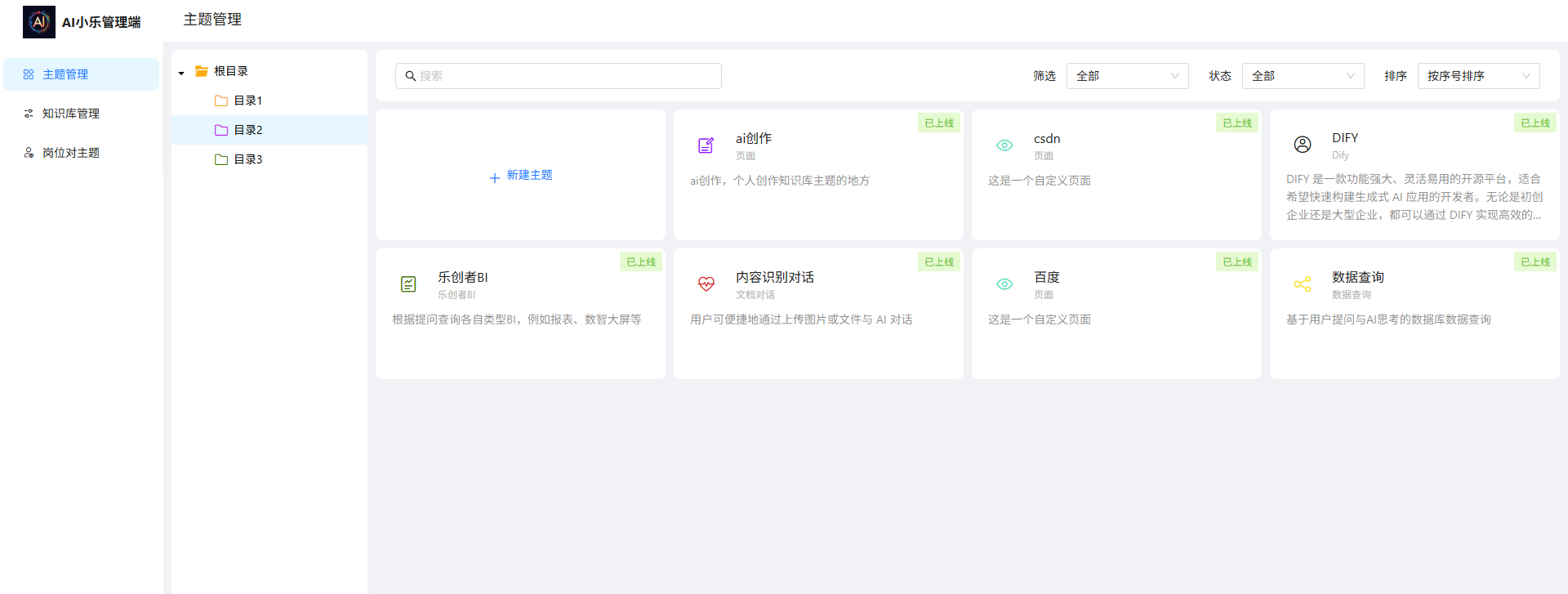Click the 数据查询 share nodes icon
Viewport: 1568px width, 594px height.
coord(1302,284)
